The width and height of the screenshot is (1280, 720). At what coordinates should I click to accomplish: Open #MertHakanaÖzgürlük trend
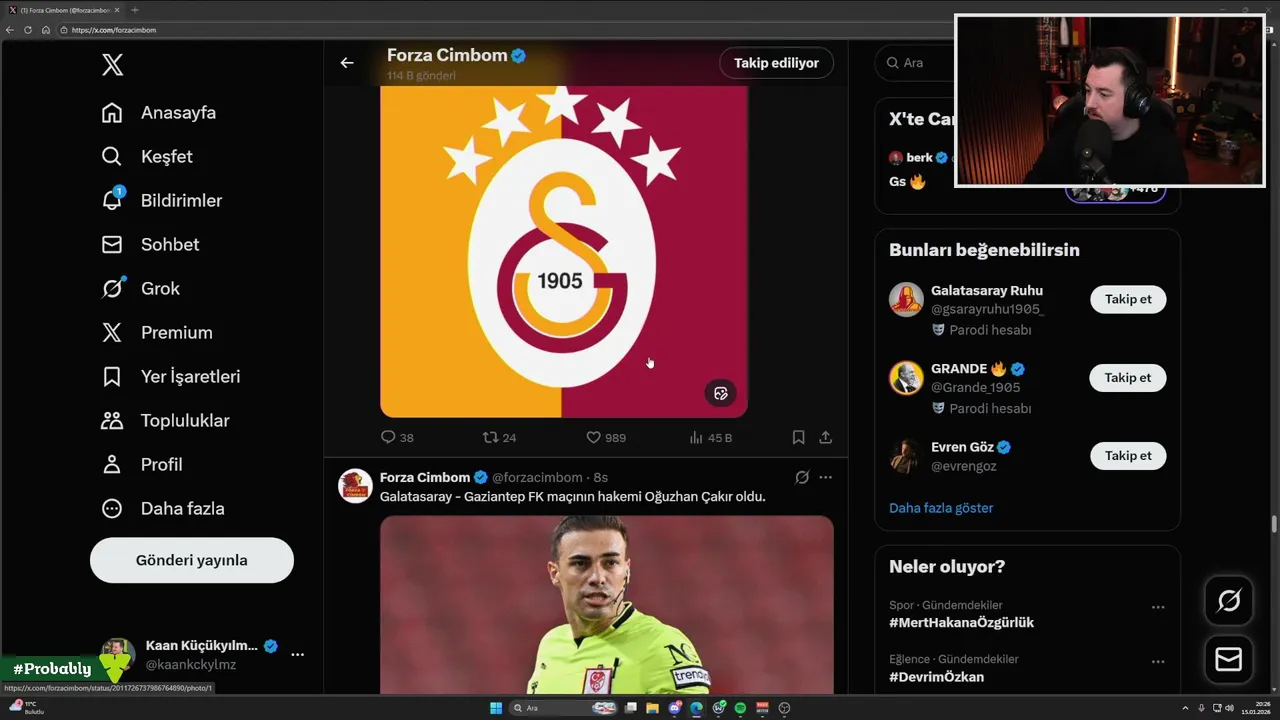961,623
